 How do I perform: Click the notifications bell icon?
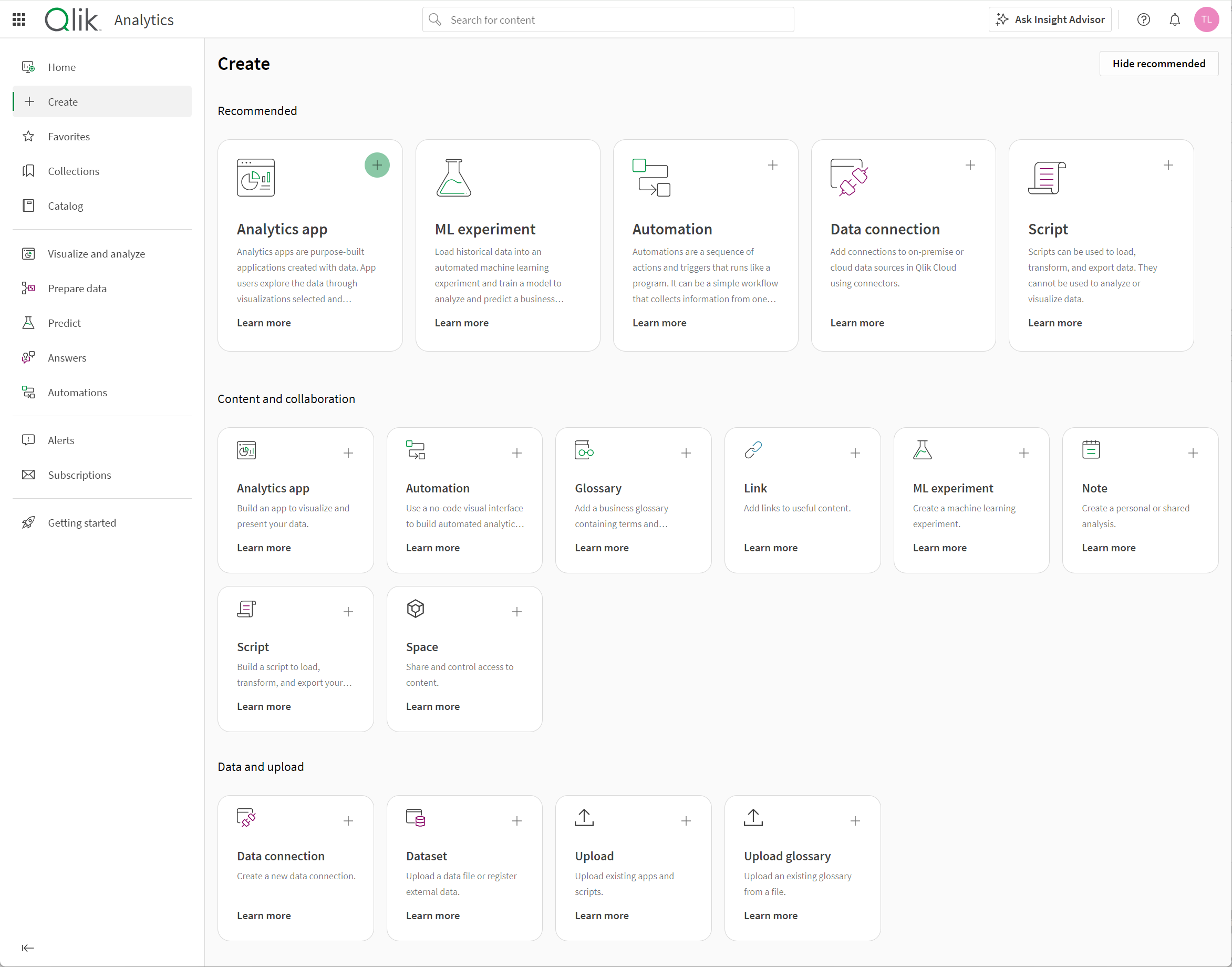click(x=1175, y=20)
